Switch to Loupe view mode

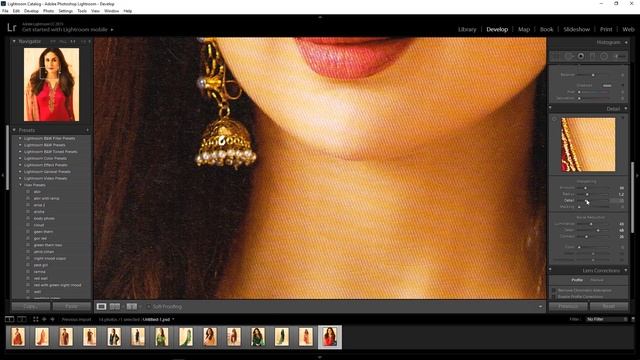click(101, 307)
